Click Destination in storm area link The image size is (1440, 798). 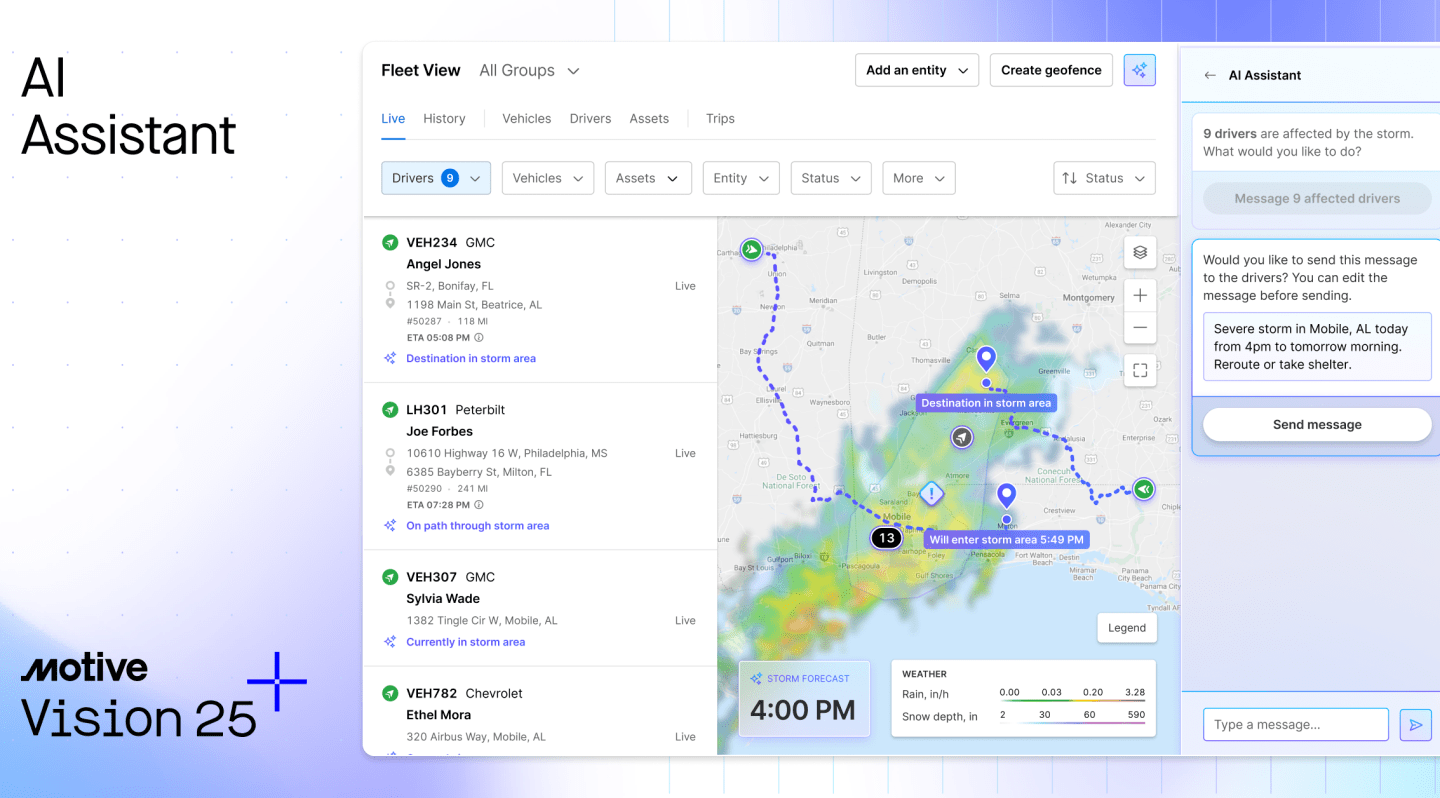(470, 358)
